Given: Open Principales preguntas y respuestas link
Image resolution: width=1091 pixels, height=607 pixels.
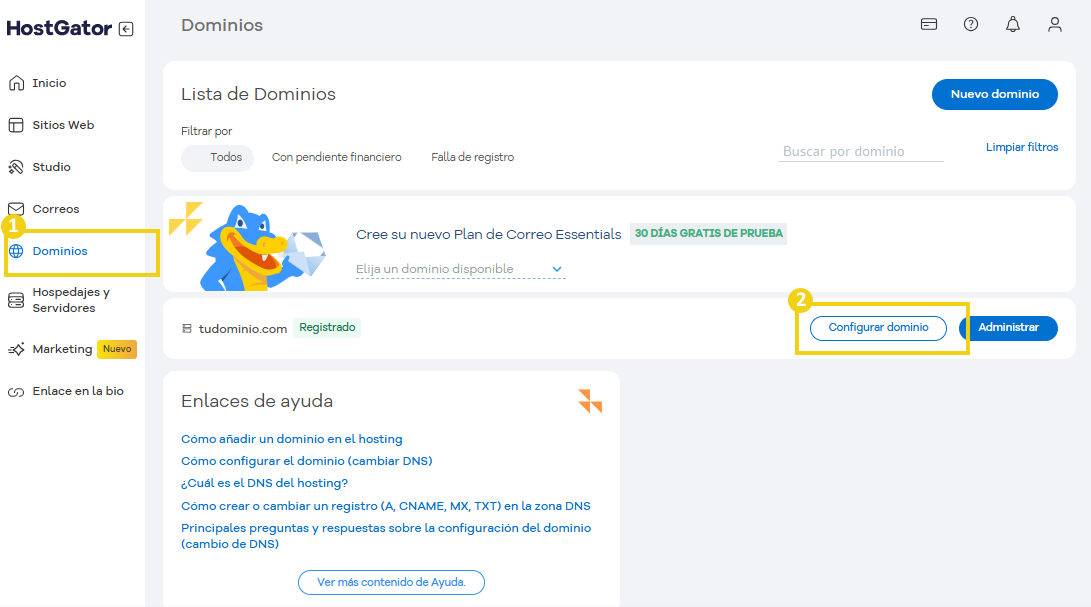Looking at the screenshot, I should 386,536.
